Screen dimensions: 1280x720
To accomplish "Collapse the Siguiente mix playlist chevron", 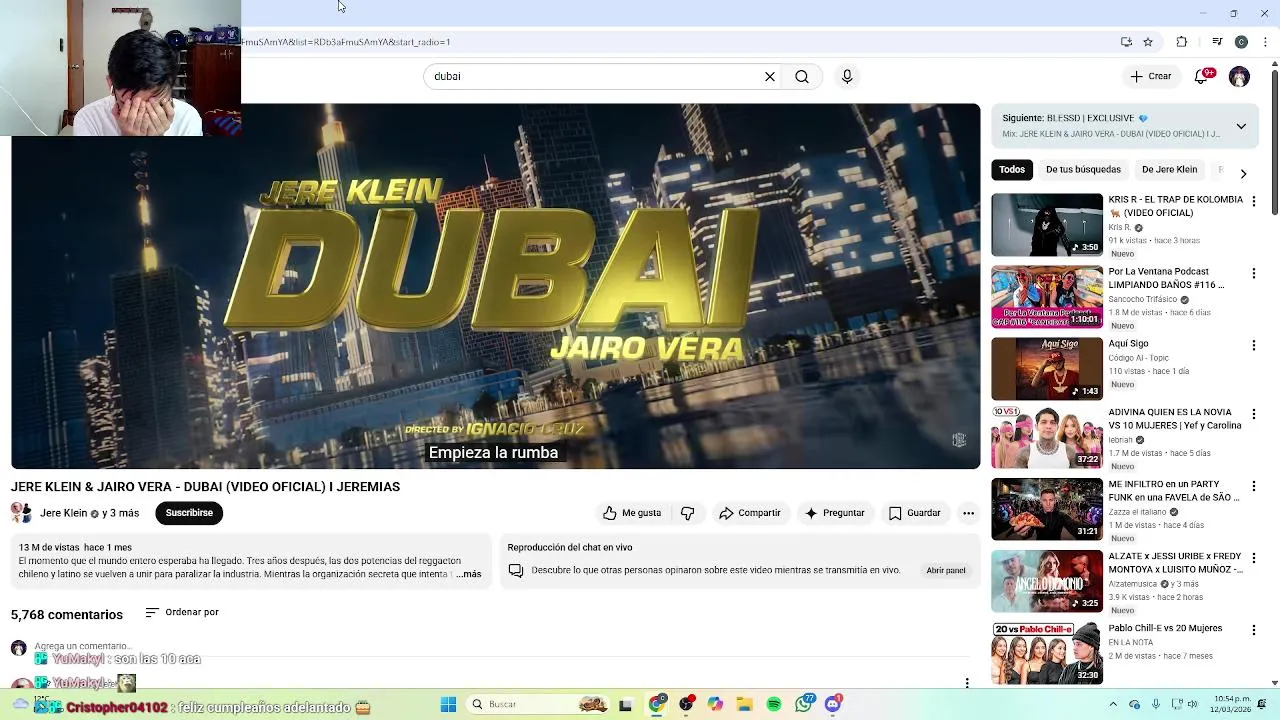I will click(x=1241, y=126).
